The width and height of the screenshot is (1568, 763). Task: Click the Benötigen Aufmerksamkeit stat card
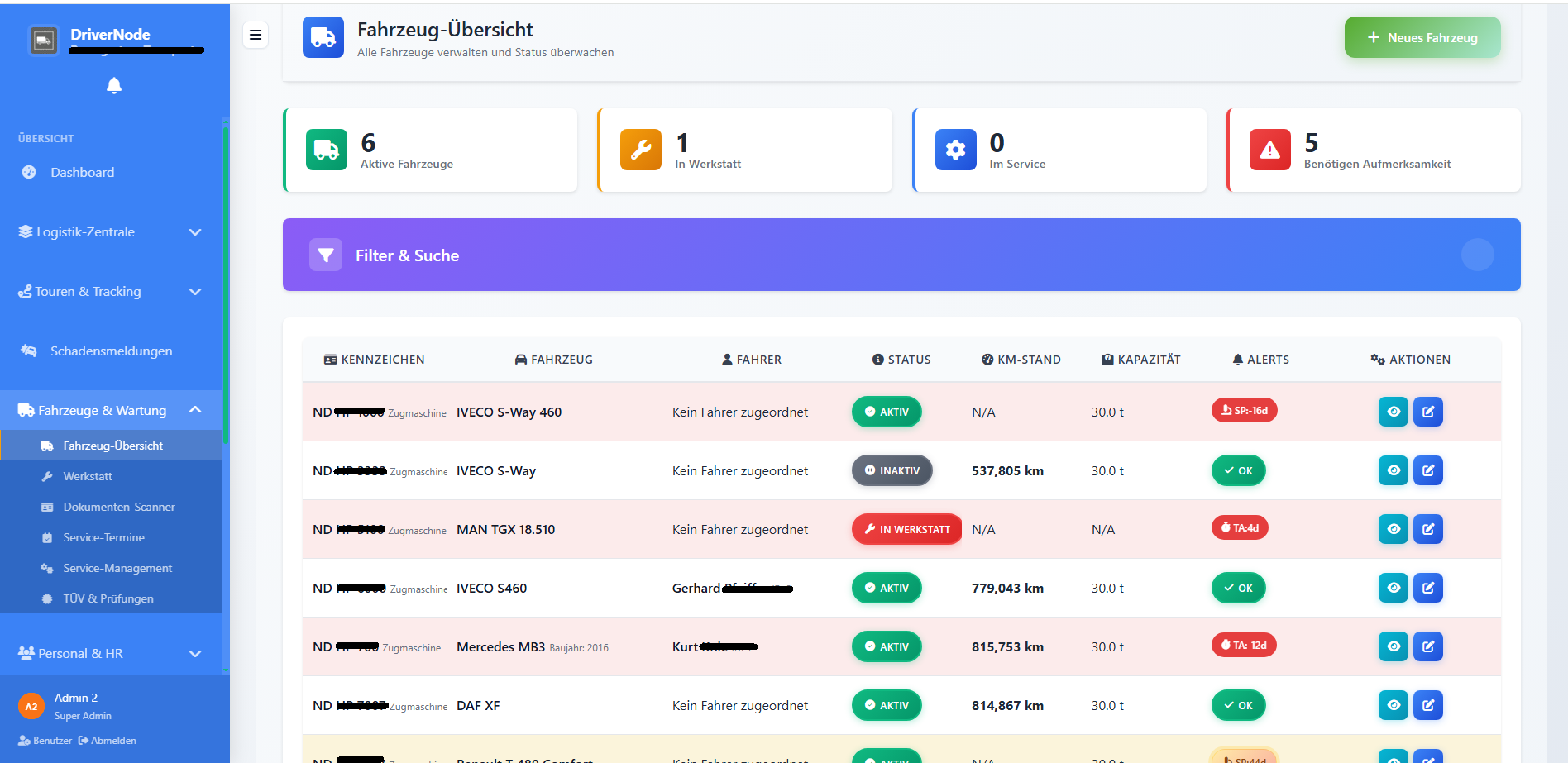tap(1374, 150)
